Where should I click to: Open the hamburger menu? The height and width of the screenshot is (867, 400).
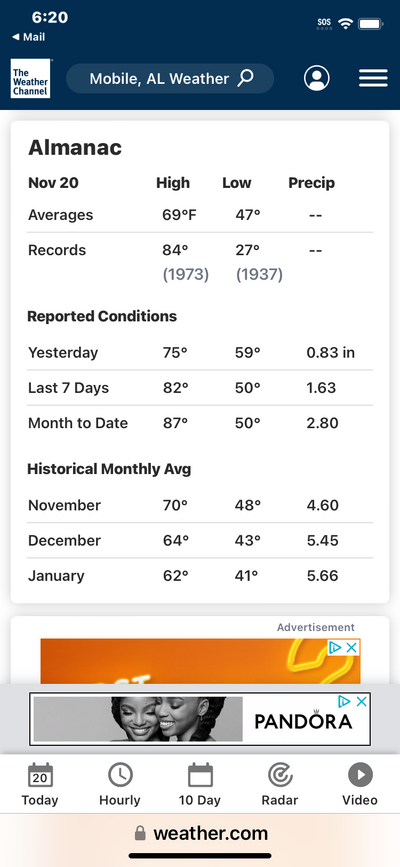point(373,79)
